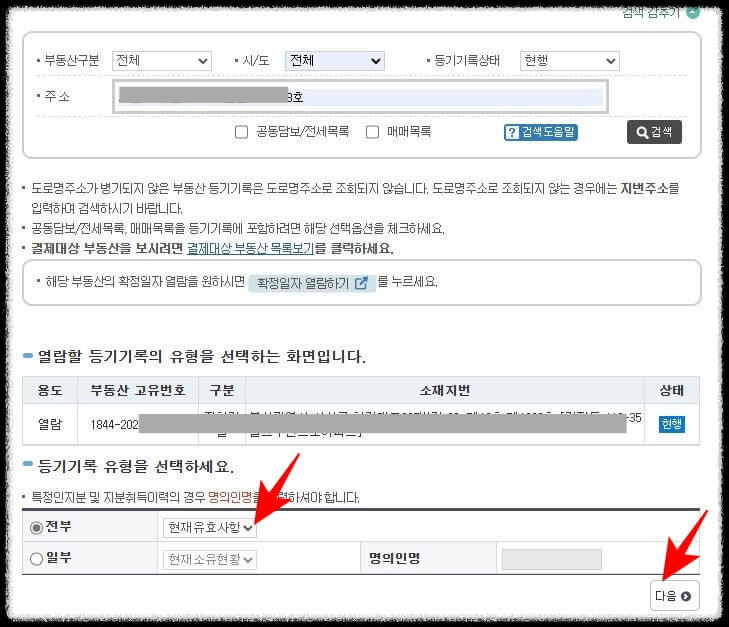Screen dimensions: 729x627
Task: Select the 전부 radio button
Action: pyautogui.click(x=36, y=528)
